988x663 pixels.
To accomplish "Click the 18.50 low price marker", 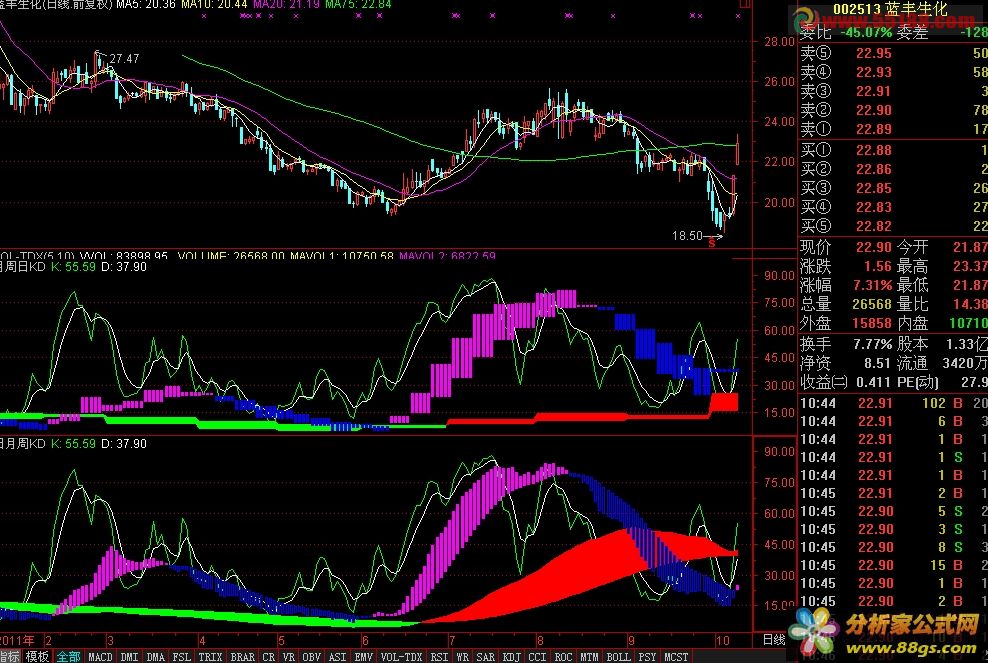I will pos(687,236).
